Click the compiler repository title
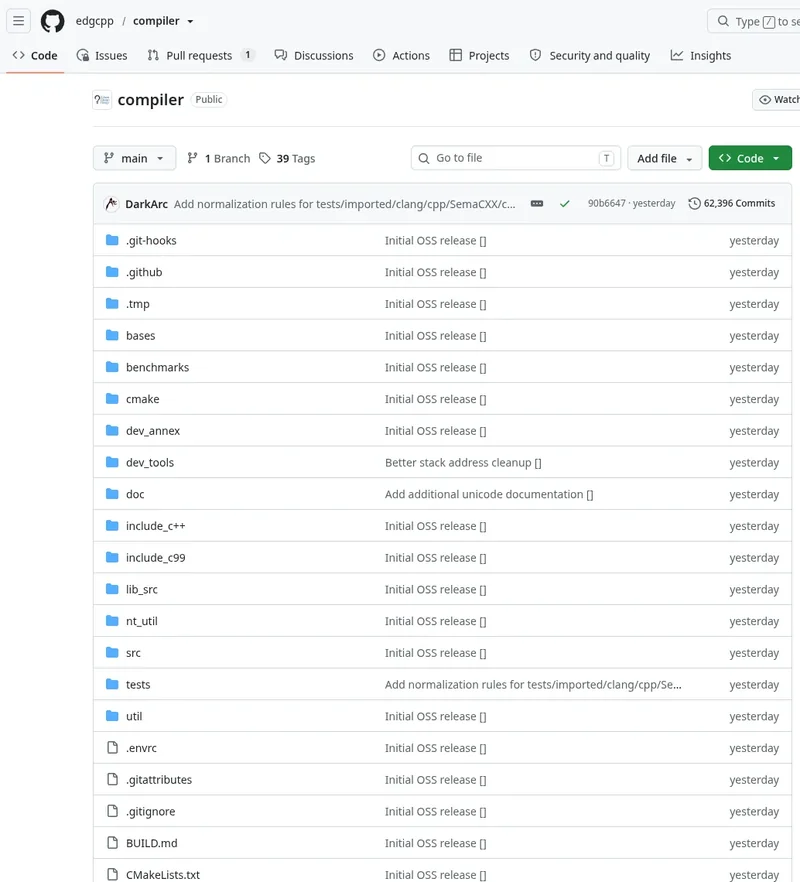This screenshot has width=800, height=882. (x=150, y=100)
